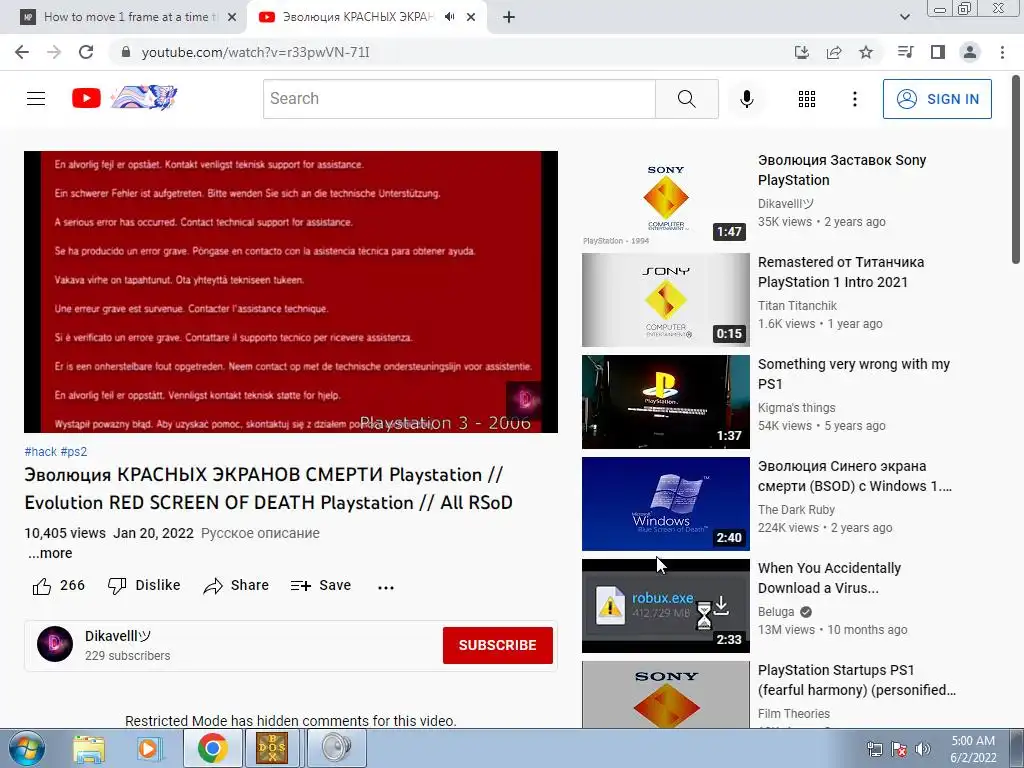Screen dimensions: 1024x768
Task: Click the #ps2 hashtag
Action: [x=74, y=451]
